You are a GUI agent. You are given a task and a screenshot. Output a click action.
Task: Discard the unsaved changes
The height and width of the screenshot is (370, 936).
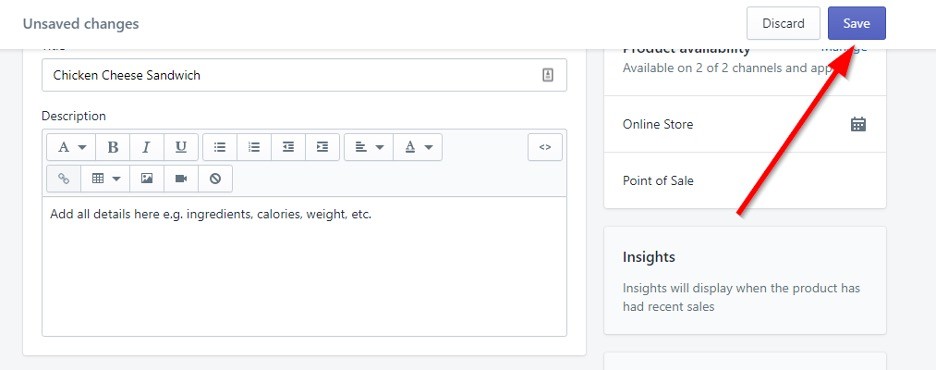783,23
